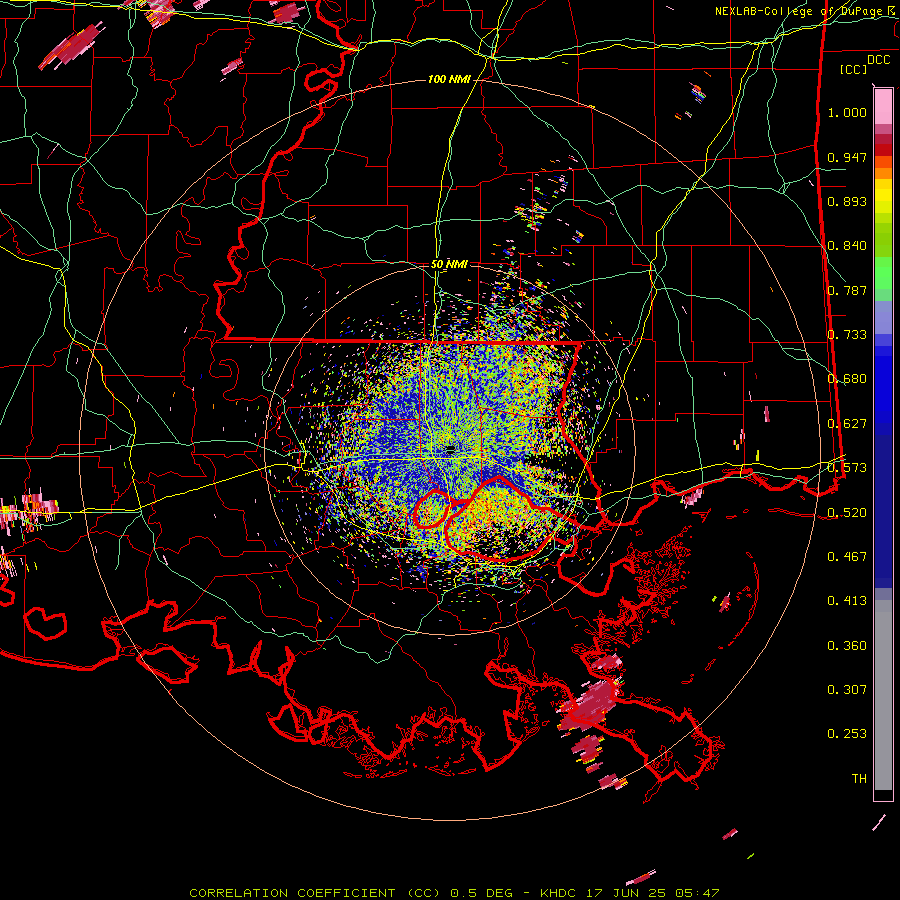Pick the lavender segment of the color bar
This screenshot has height=900, width=900.
pos(883,317)
